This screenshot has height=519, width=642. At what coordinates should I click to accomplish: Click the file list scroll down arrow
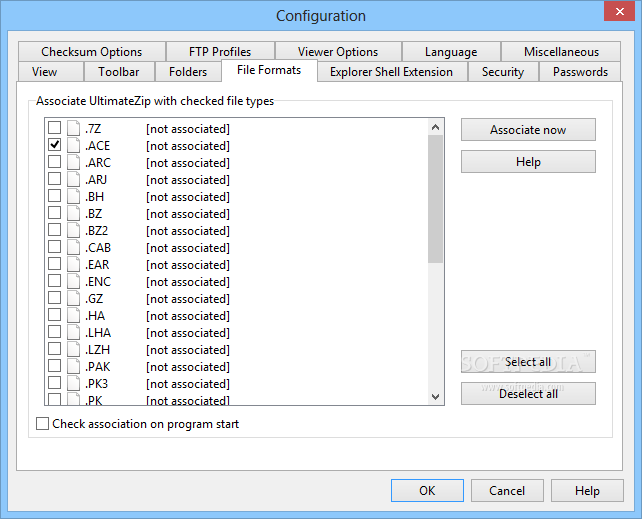coord(436,396)
